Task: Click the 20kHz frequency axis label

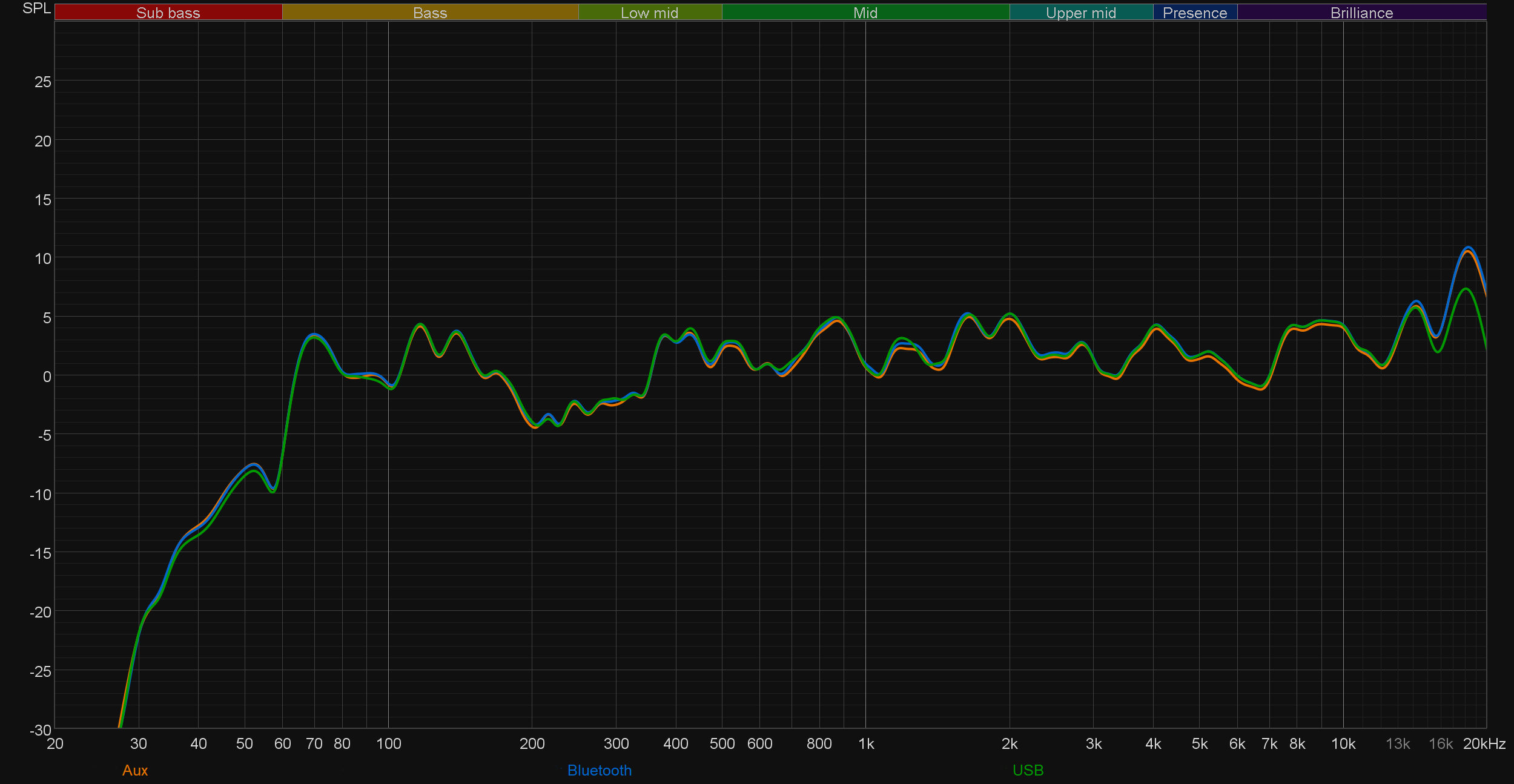Action: pos(1484,743)
